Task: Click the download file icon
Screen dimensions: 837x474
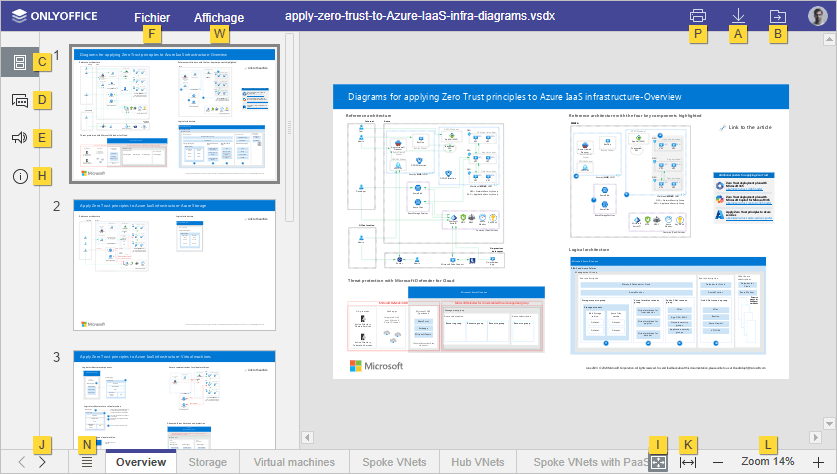Action: 738,15
